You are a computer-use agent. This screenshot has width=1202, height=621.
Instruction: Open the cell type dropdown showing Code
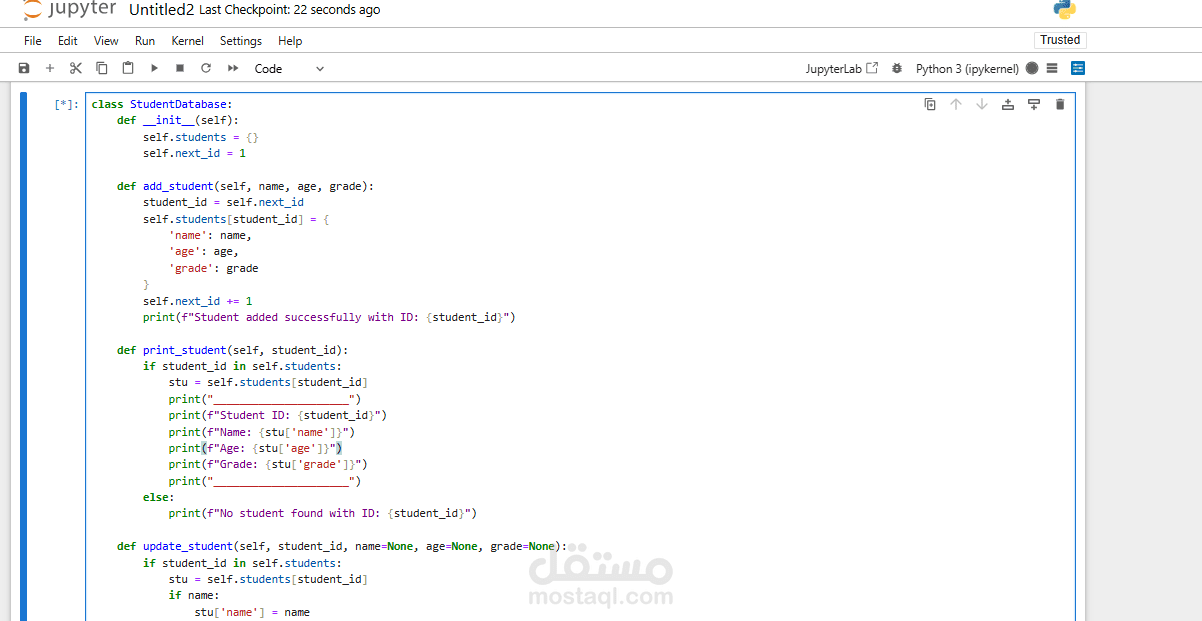pyautogui.click(x=290, y=68)
